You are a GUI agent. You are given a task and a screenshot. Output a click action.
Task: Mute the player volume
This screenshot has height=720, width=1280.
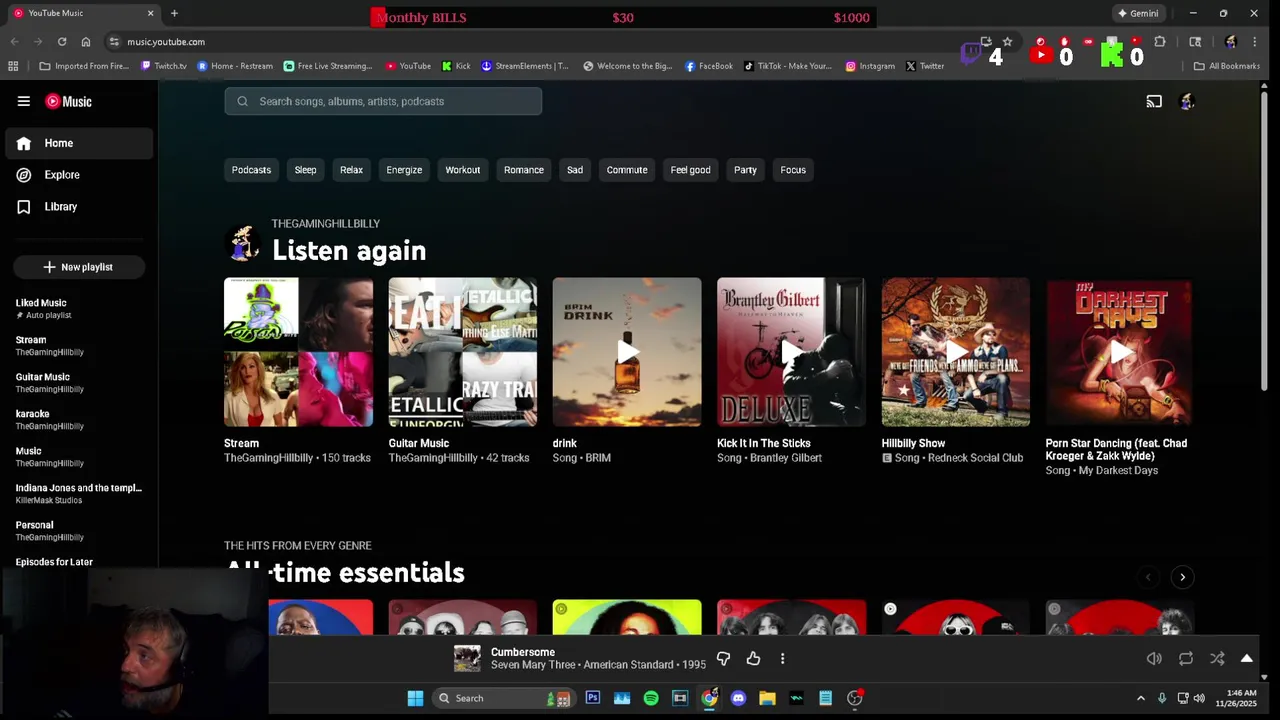click(x=1154, y=659)
